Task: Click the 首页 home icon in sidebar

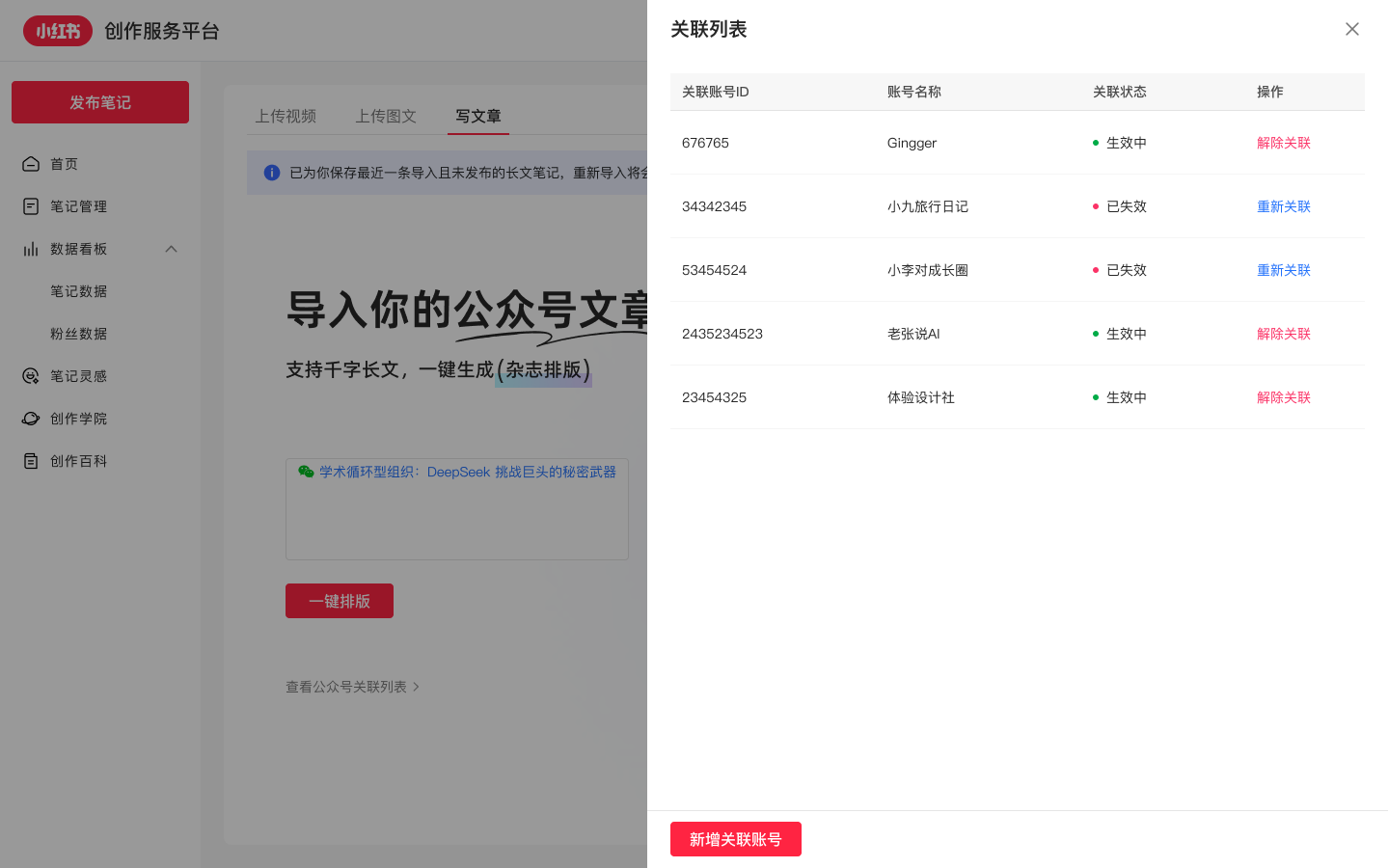Action: pos(31,164)
